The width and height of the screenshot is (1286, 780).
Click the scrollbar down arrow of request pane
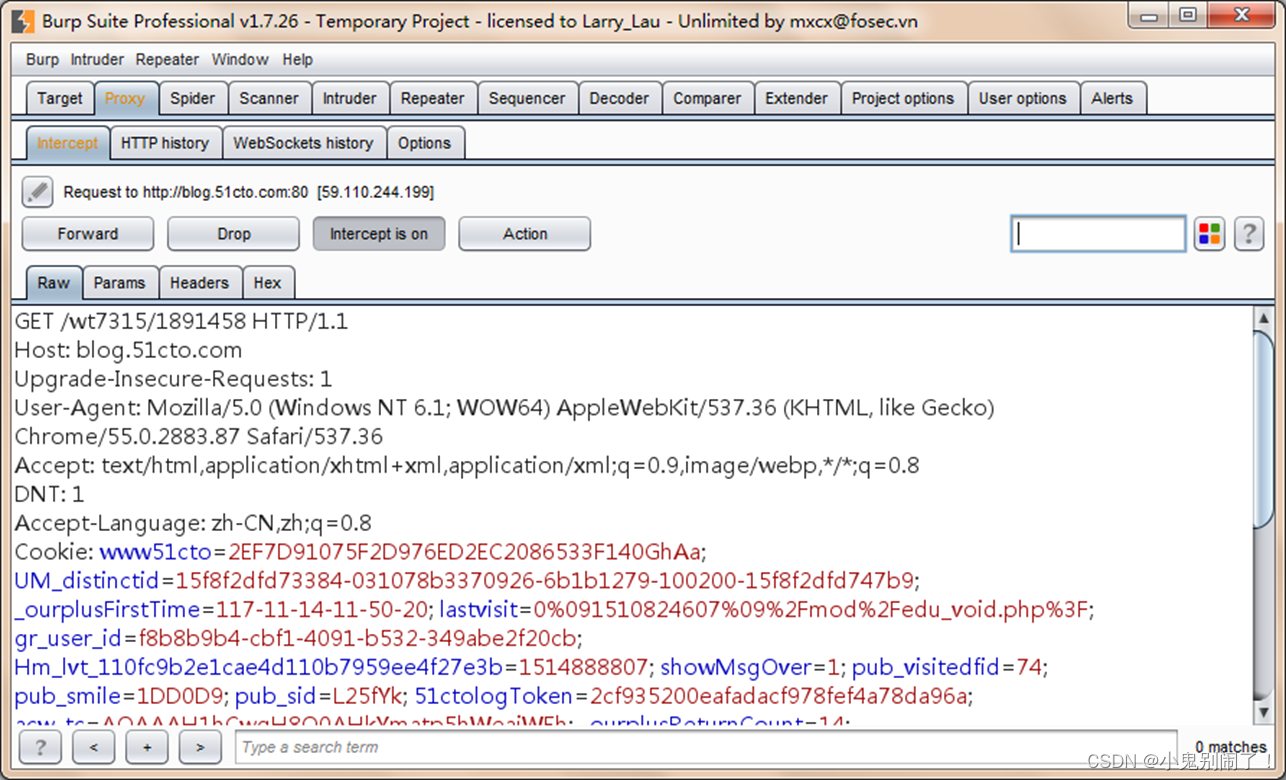pyautogui.click(x=1264, y=711)
